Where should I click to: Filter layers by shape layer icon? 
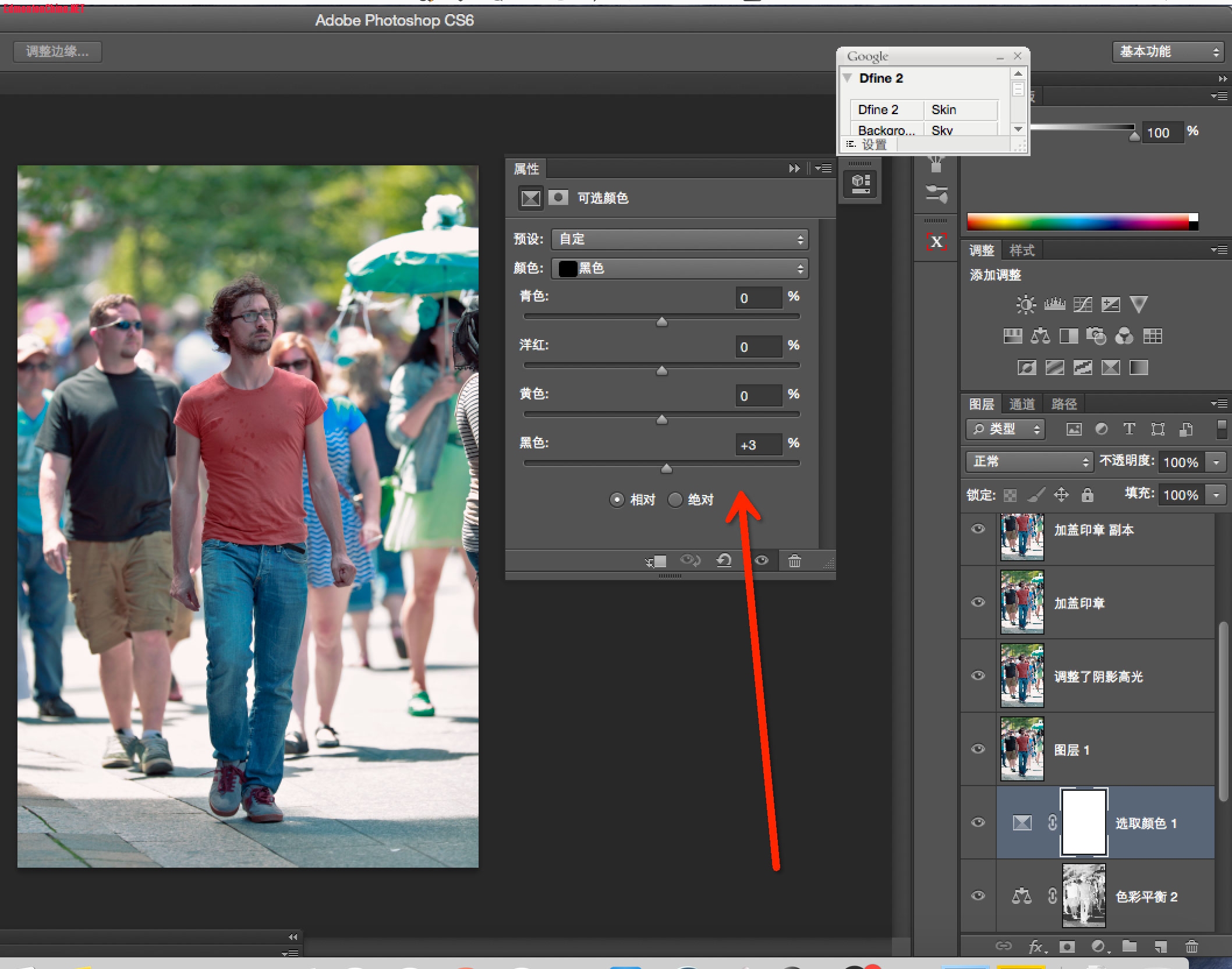coord(1158,429)
